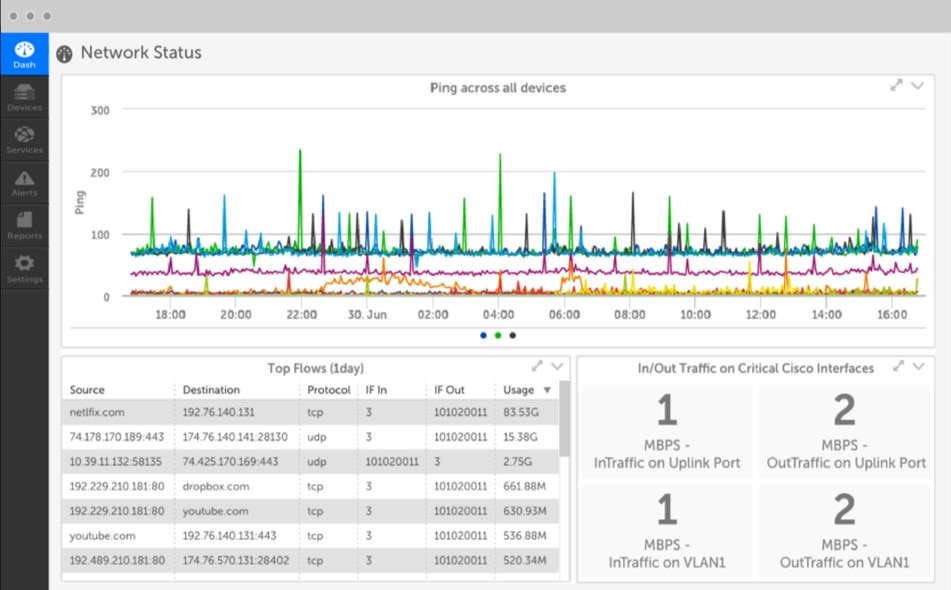
Task: Open Reports from the sidebar
Action: [24, 226]
